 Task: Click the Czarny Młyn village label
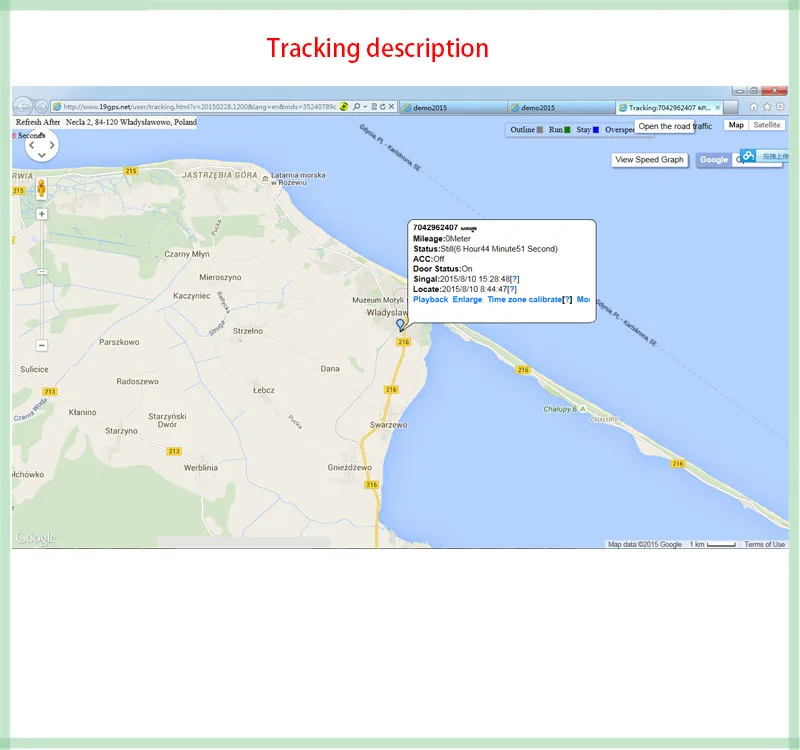coord(187,254)
